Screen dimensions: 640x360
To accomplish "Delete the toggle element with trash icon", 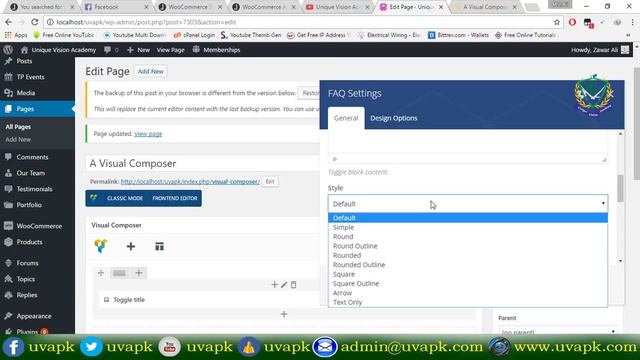I will (293, 284).
